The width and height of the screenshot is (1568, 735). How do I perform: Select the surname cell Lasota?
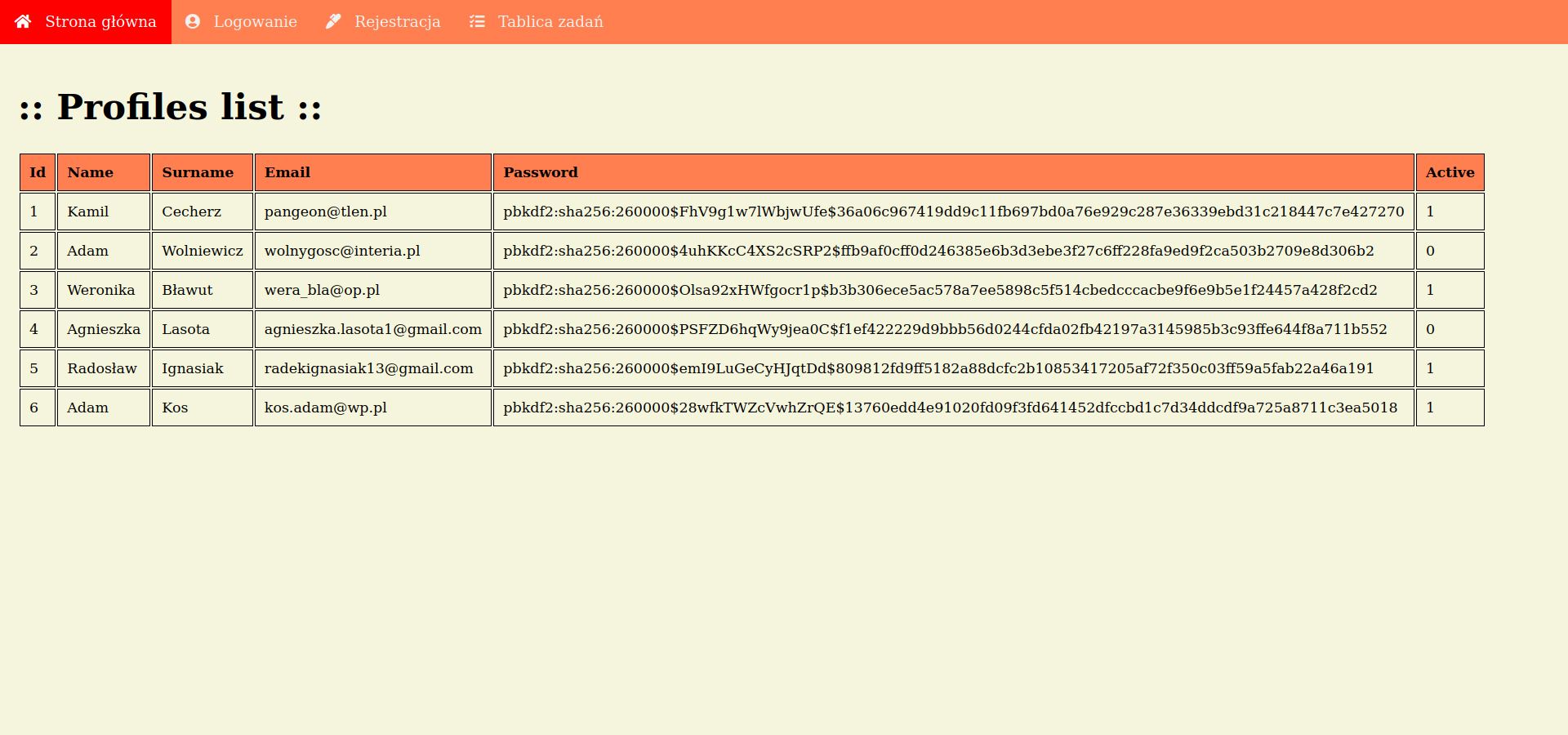point(203,329)
